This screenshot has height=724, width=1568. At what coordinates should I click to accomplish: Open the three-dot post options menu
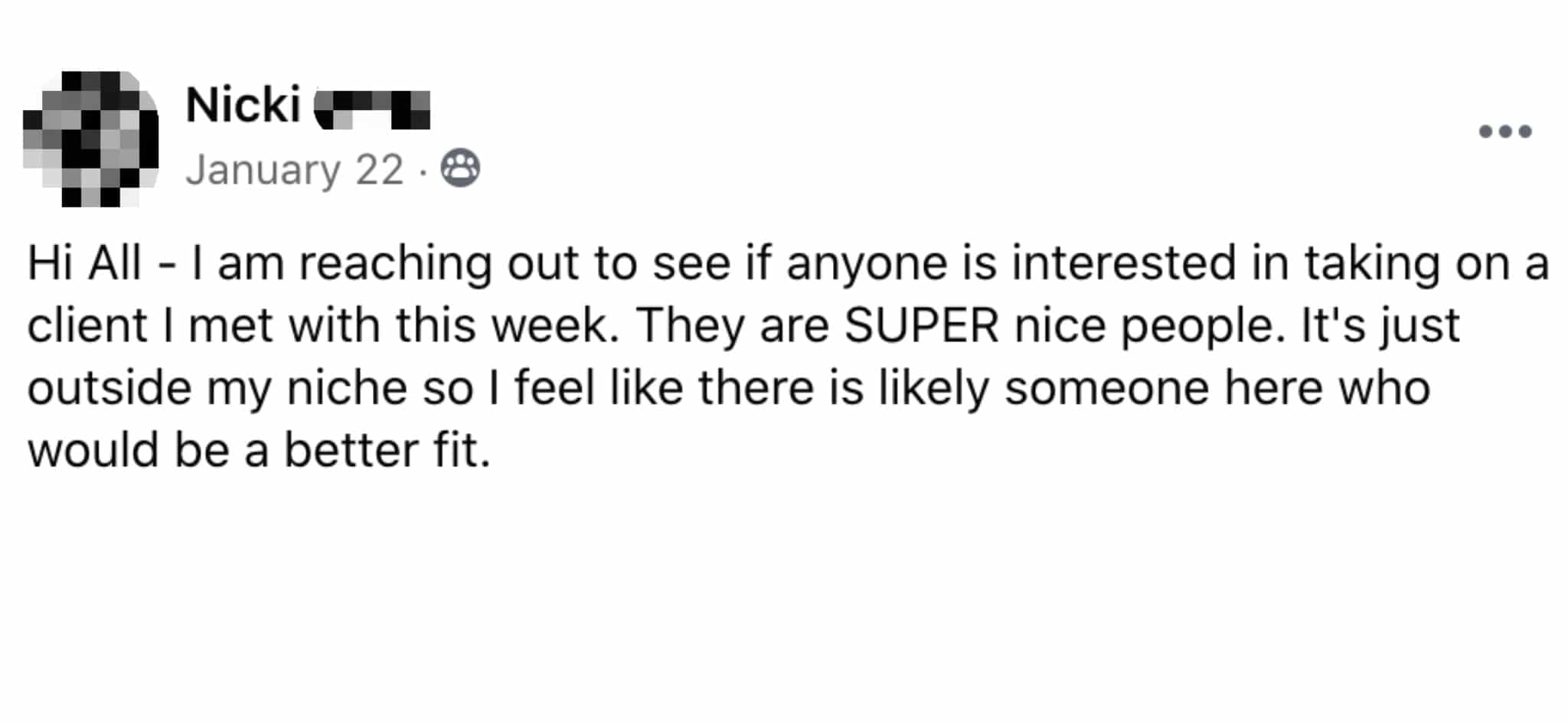(x=1504, y=132)
